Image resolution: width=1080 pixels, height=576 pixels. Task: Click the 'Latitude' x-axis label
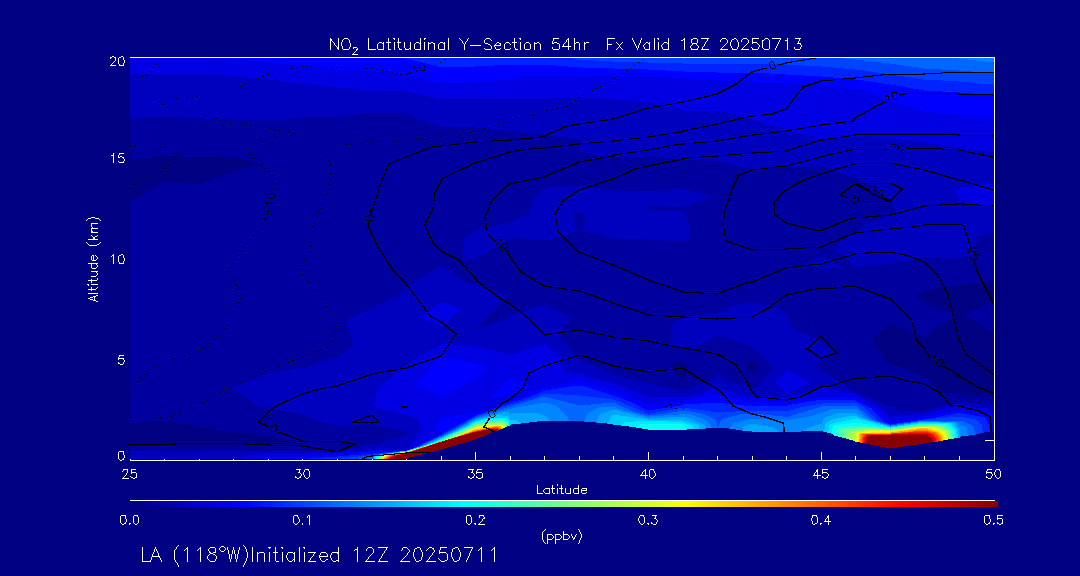tap(561, 490)
